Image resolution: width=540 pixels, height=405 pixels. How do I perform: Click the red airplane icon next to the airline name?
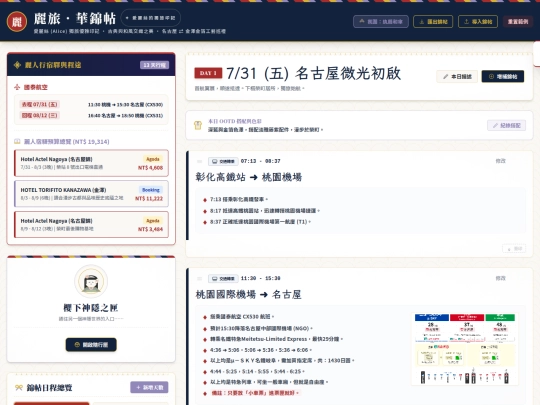17,87
